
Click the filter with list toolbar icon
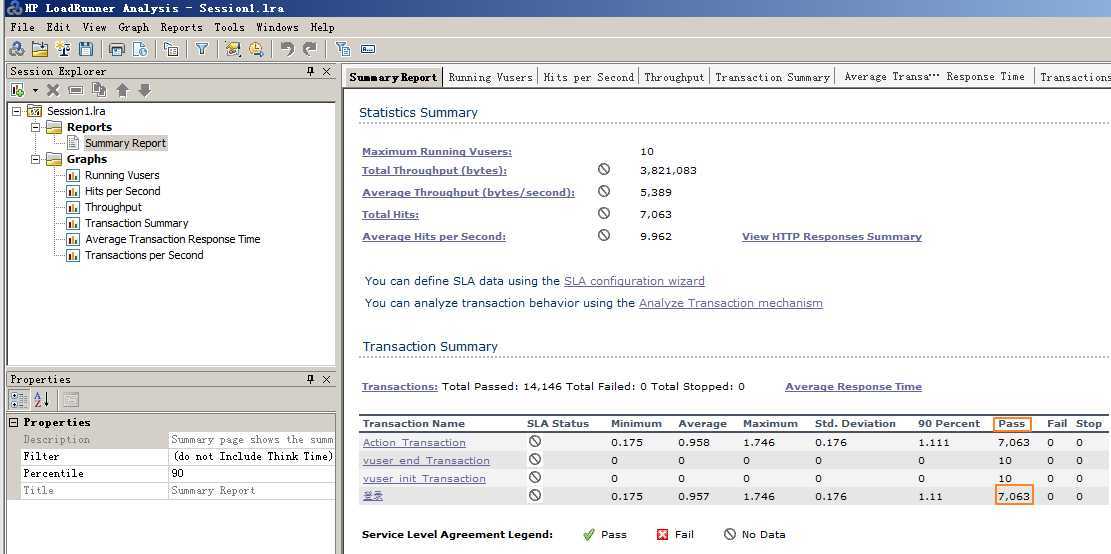344,49
